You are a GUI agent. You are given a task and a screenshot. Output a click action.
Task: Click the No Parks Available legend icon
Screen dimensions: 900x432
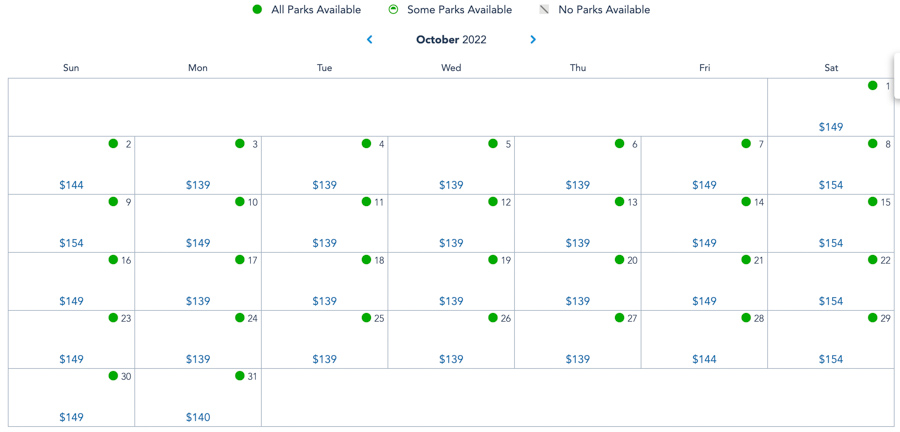[x=544, y=10]
